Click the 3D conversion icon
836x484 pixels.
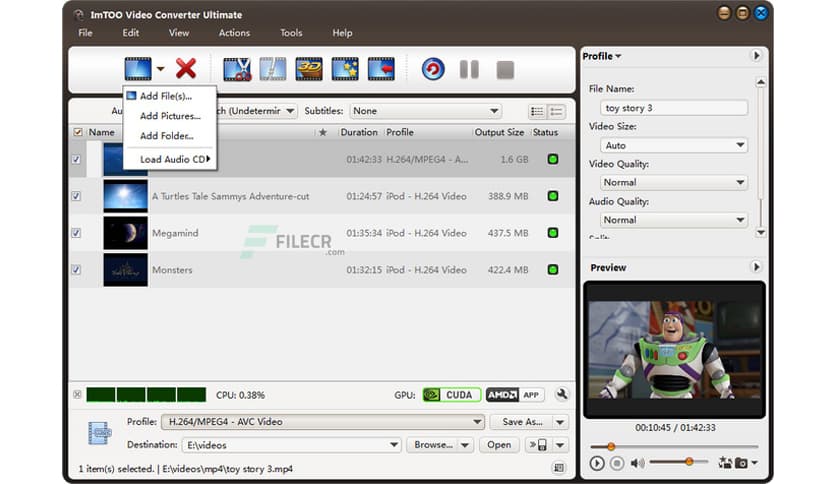309,69
